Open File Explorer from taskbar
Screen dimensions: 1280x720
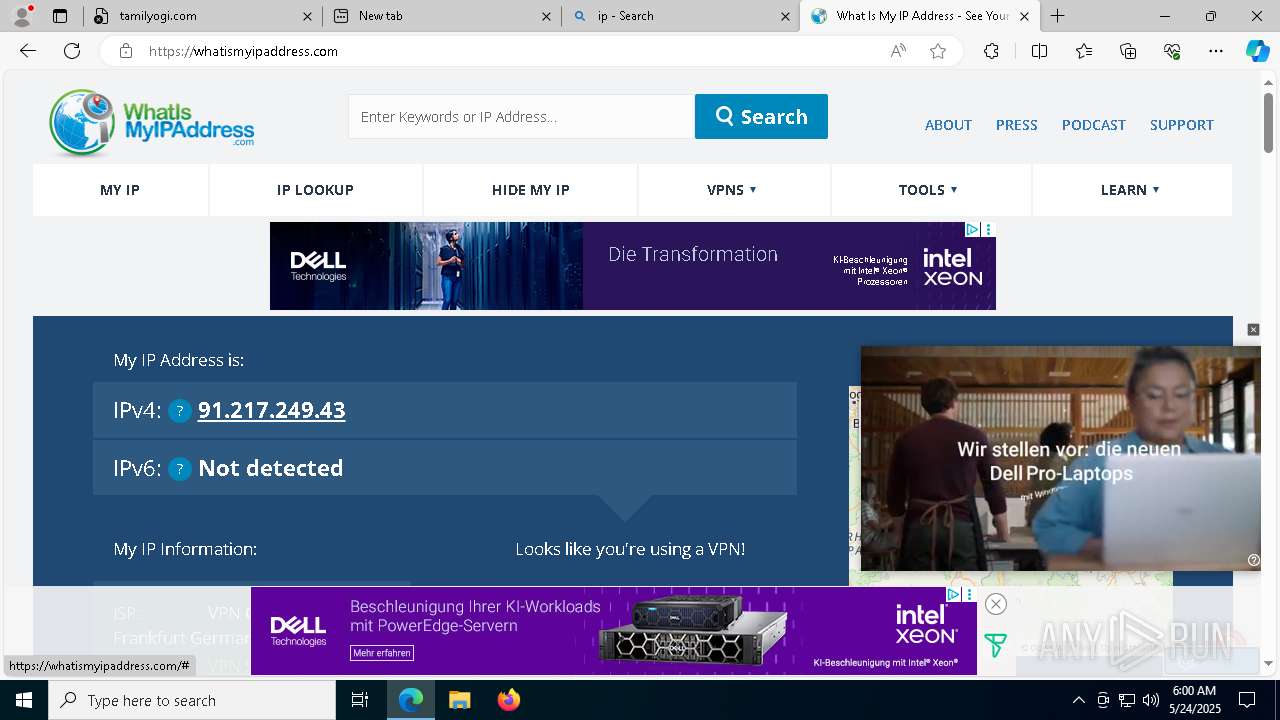tap(459, 700)
